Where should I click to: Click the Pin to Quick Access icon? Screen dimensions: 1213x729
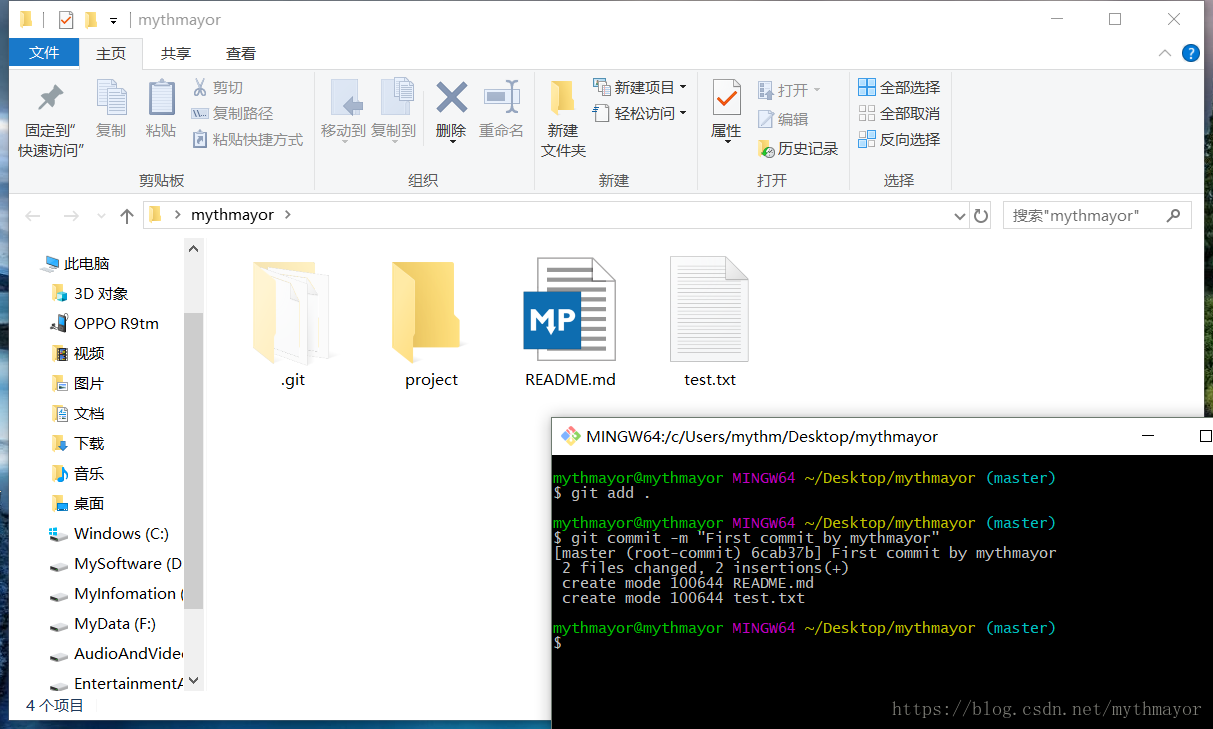pos(50,99)
